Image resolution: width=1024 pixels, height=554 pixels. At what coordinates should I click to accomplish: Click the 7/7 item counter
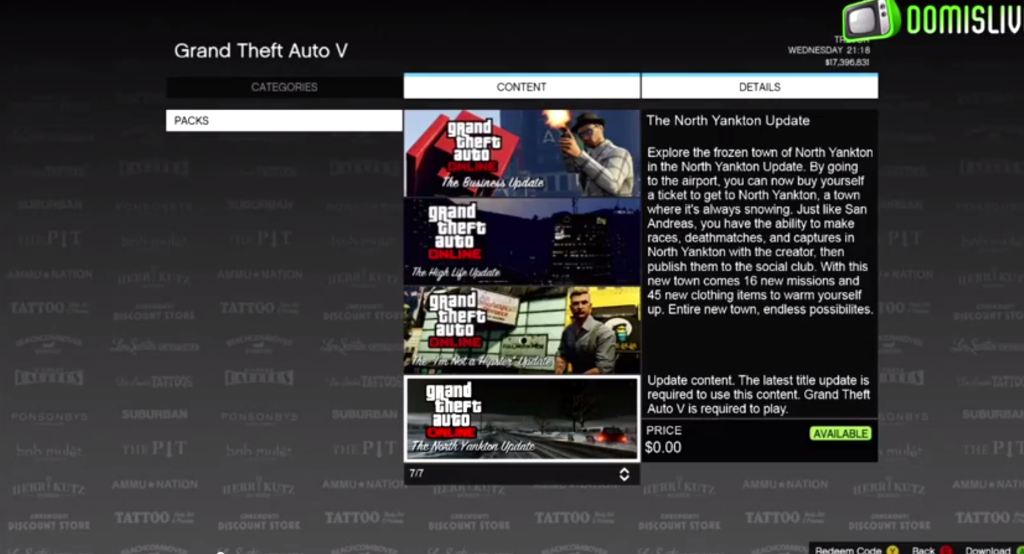(x=419, y=474)
